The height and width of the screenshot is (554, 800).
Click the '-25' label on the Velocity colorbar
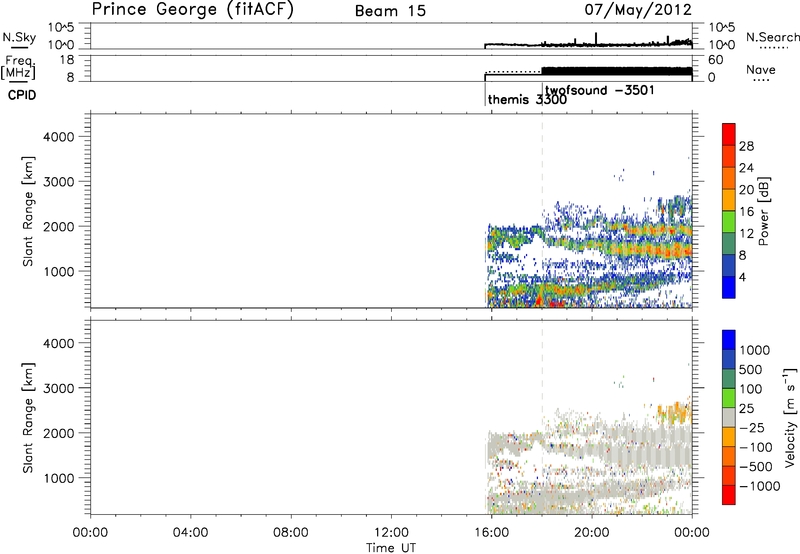tap(752, 427)
